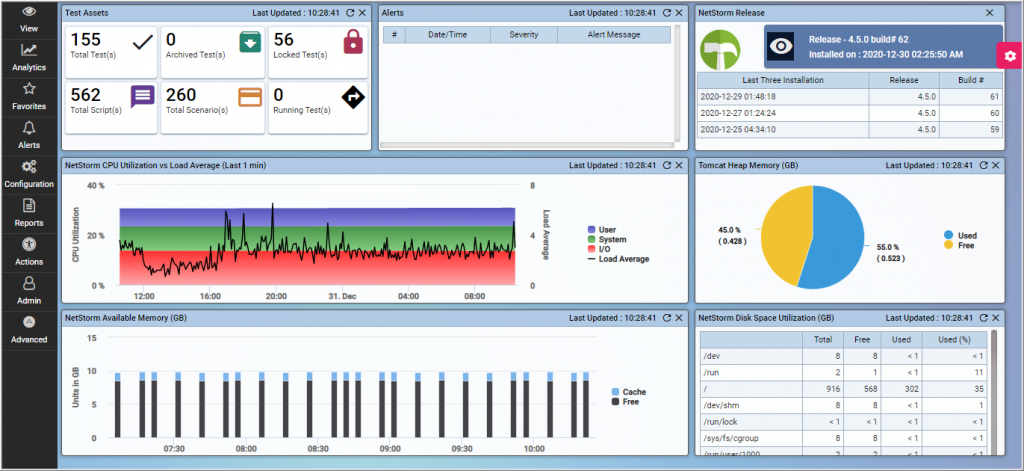Open the View sidebar menu
Viewport: 1024px width, 471px height.
coord(29,20)
